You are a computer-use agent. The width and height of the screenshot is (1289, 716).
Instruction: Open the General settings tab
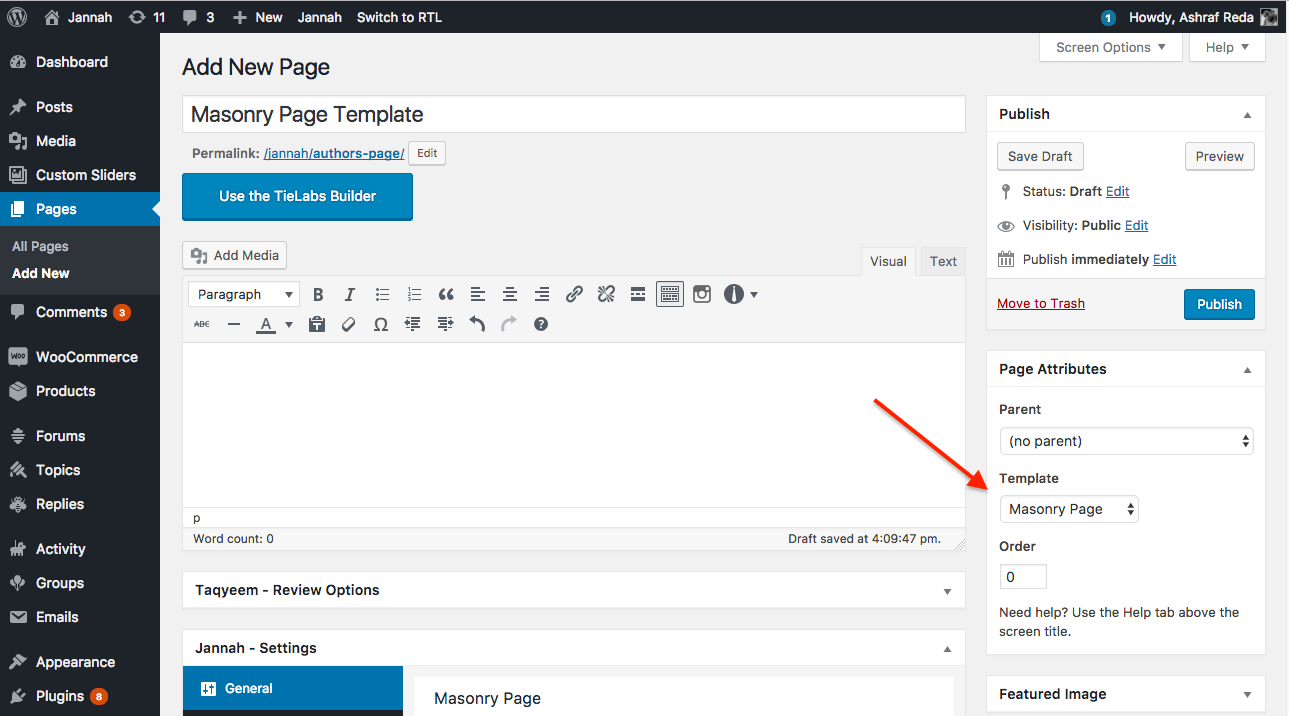(292, 688)
